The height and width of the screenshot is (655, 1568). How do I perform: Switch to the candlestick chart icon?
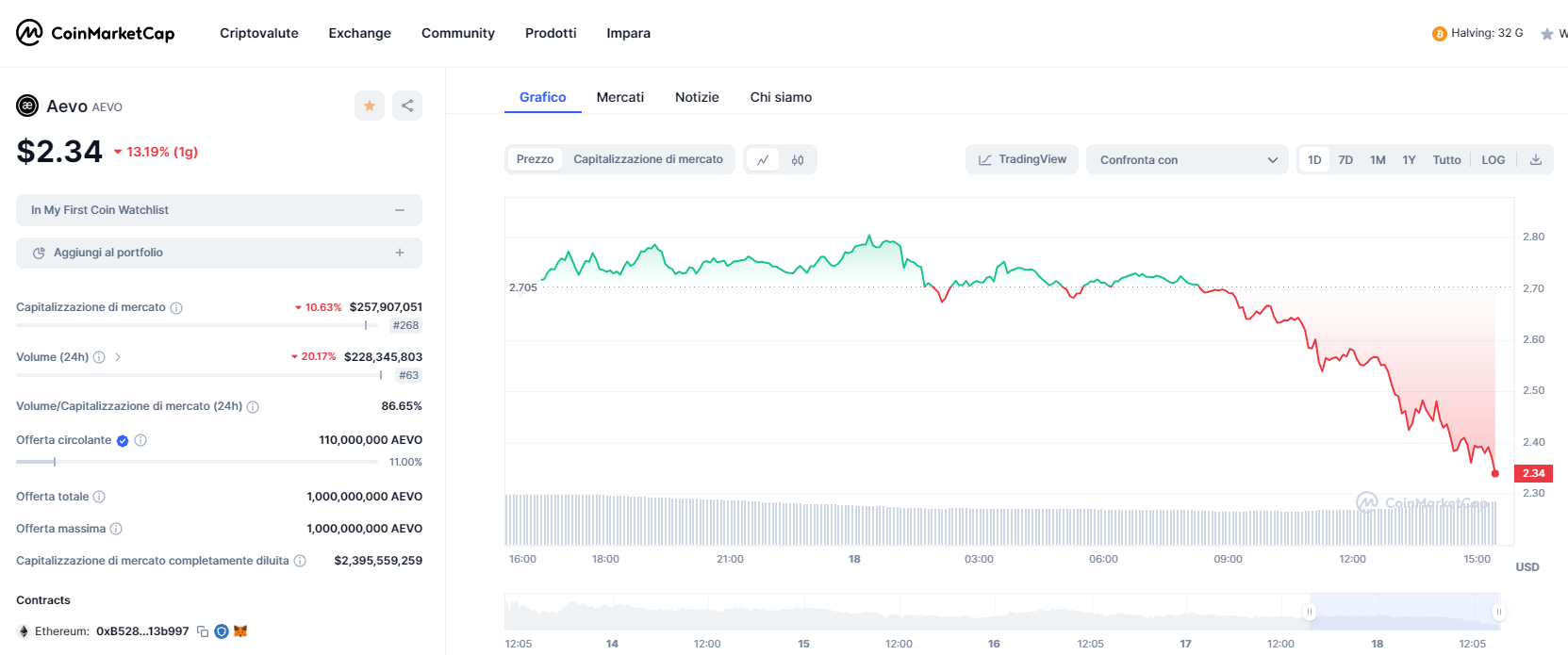(x=798, y=160)
